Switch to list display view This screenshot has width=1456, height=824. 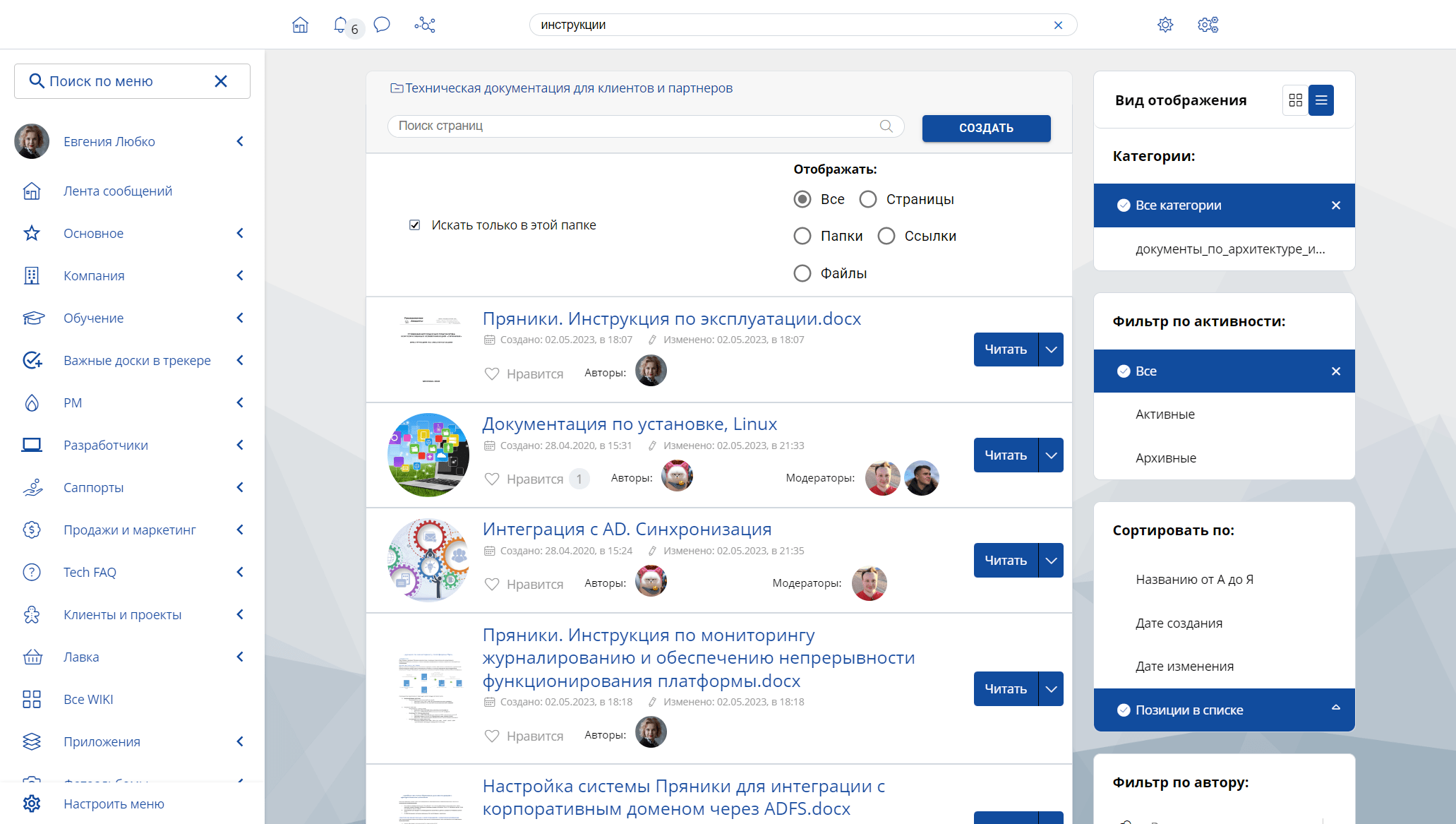point(1321,100)
